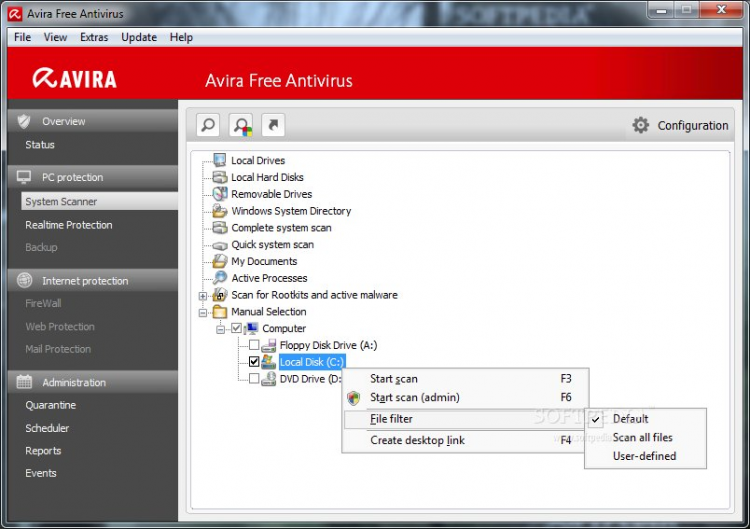This screenshot has height=529, width=750.
Task: Open Scheduler in sidebar
Action: pyautogui.click(x=47, y=428)
